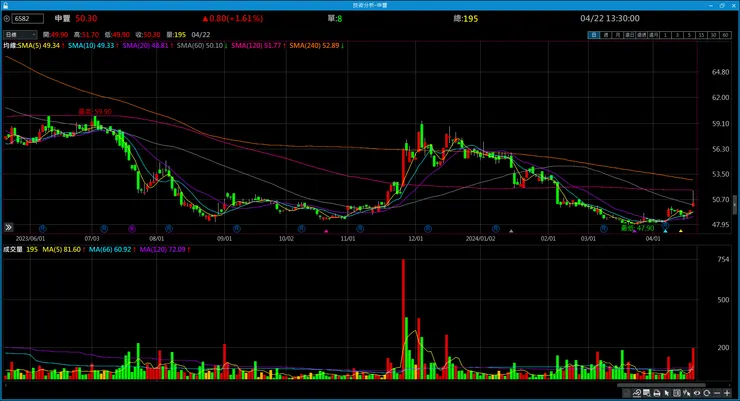Select the adjusted weekly (還週) button
740x401 pixels.
642,35
